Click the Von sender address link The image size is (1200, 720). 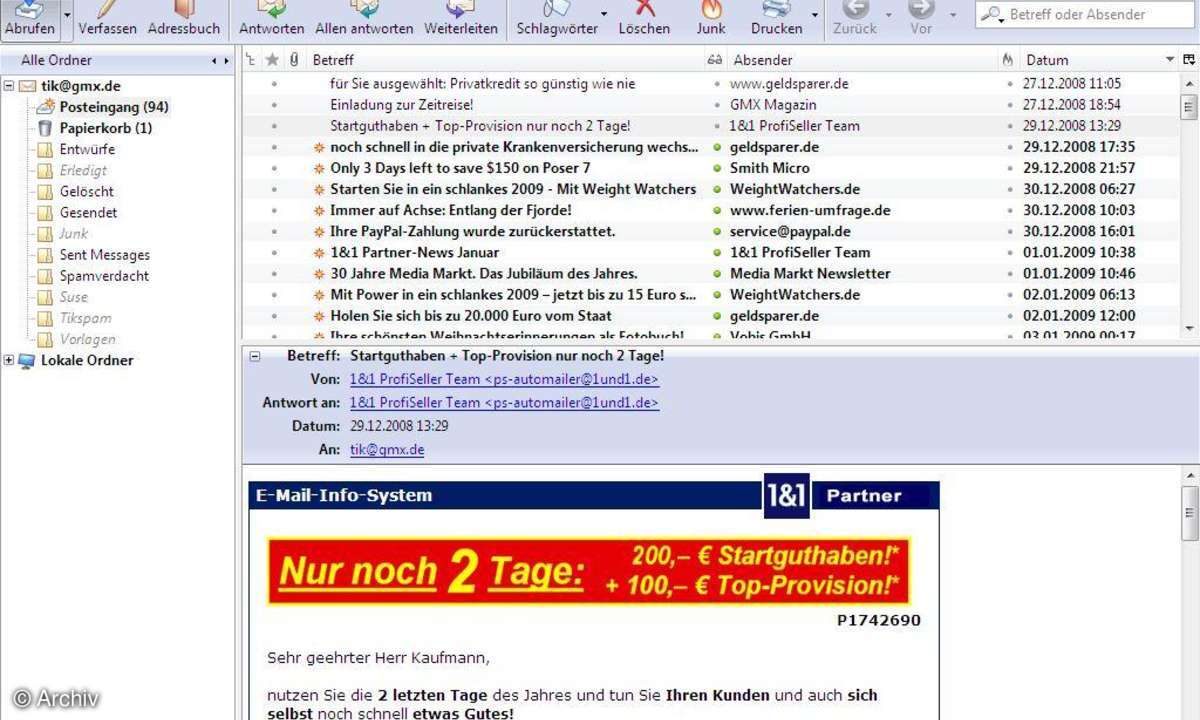504,380
